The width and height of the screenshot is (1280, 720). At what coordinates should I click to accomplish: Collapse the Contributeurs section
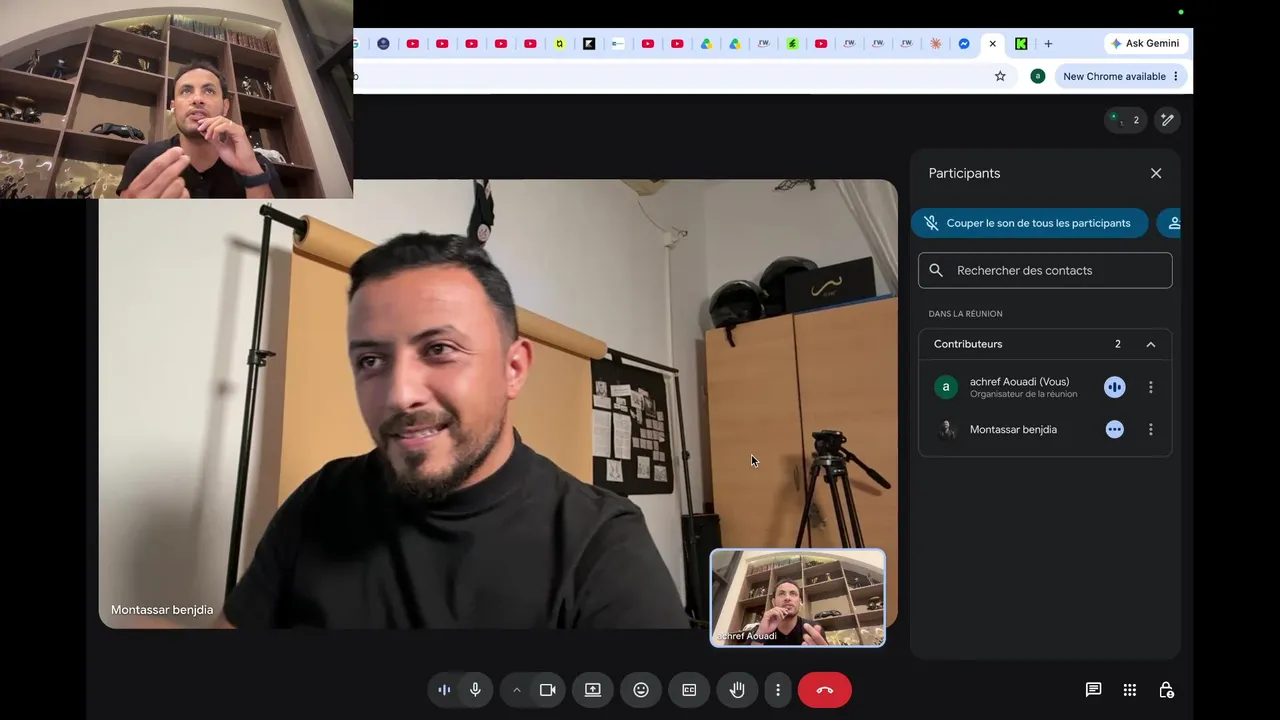click(x=1151, y=344)
